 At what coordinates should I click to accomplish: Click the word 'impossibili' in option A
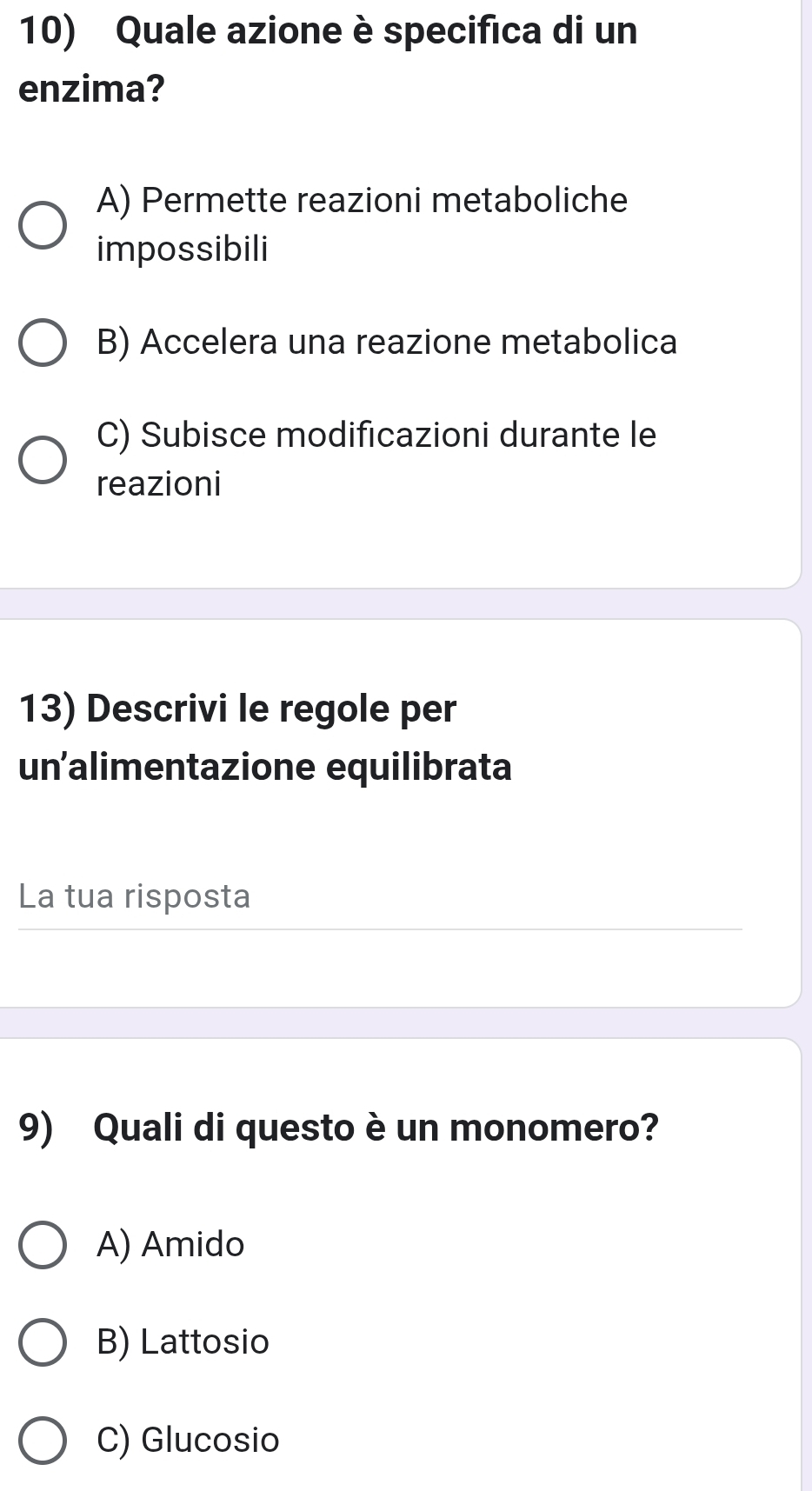(x=183, y=250)
